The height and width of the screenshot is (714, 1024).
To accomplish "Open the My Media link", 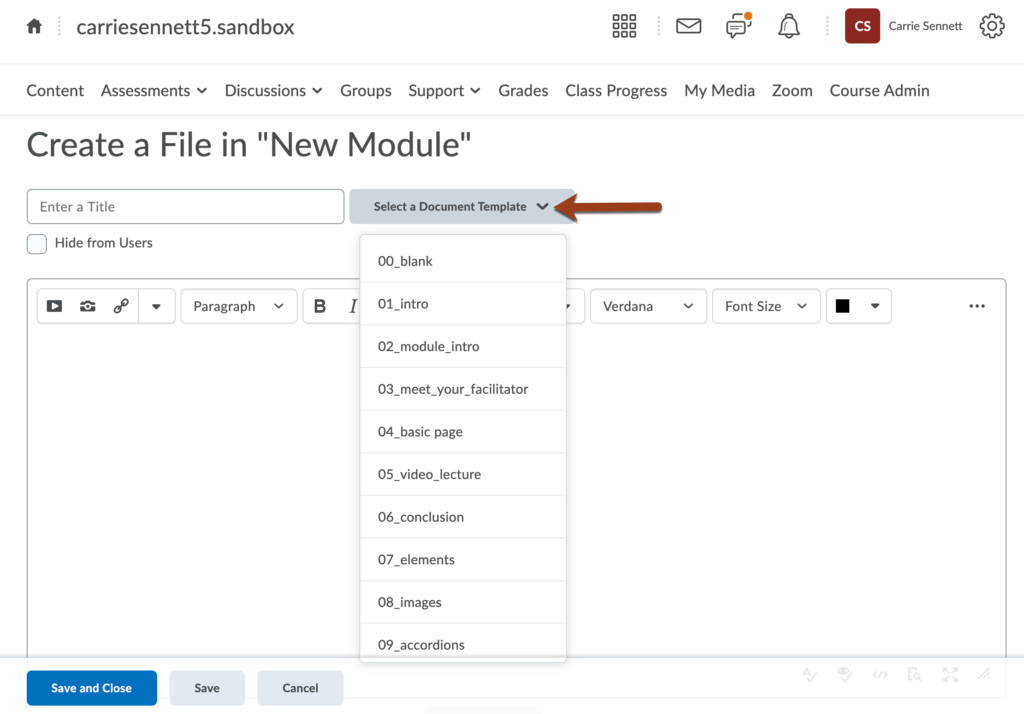I will click(719, 90).
